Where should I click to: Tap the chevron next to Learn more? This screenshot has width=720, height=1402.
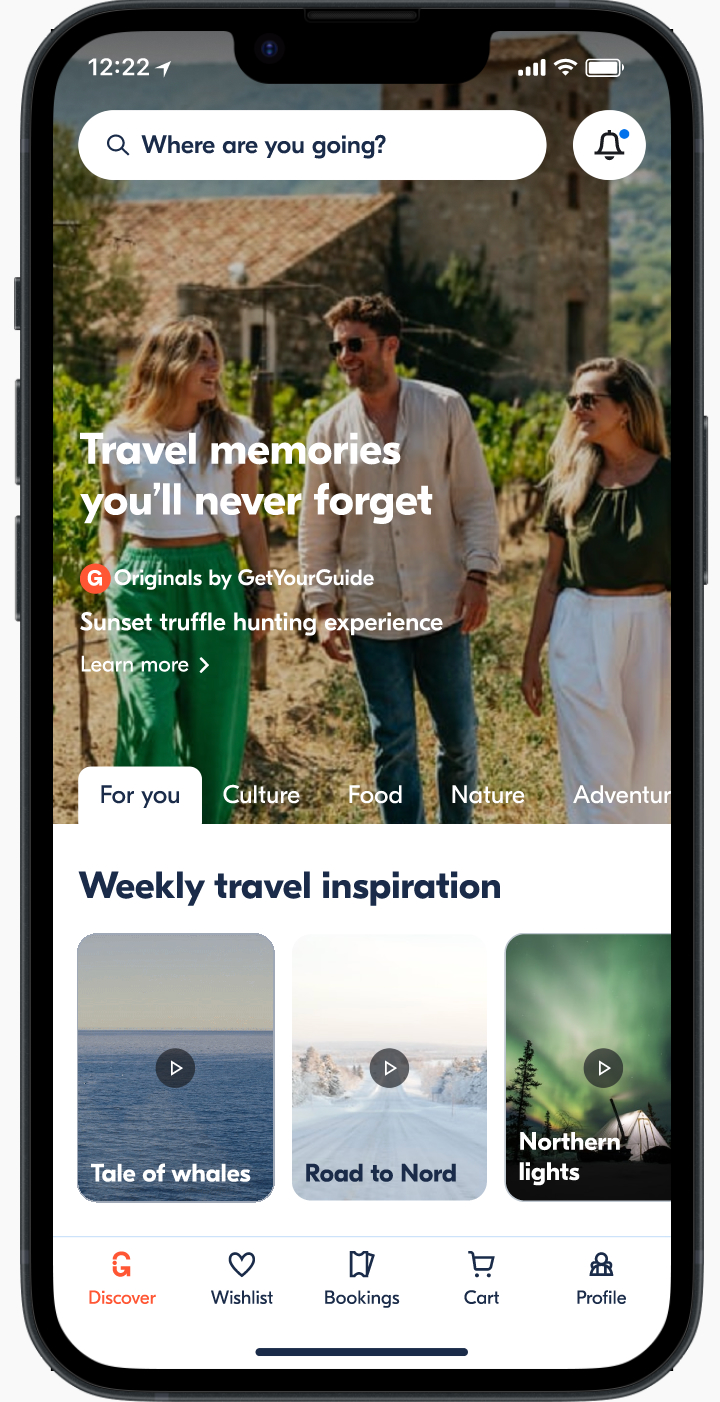pos(204,665)
